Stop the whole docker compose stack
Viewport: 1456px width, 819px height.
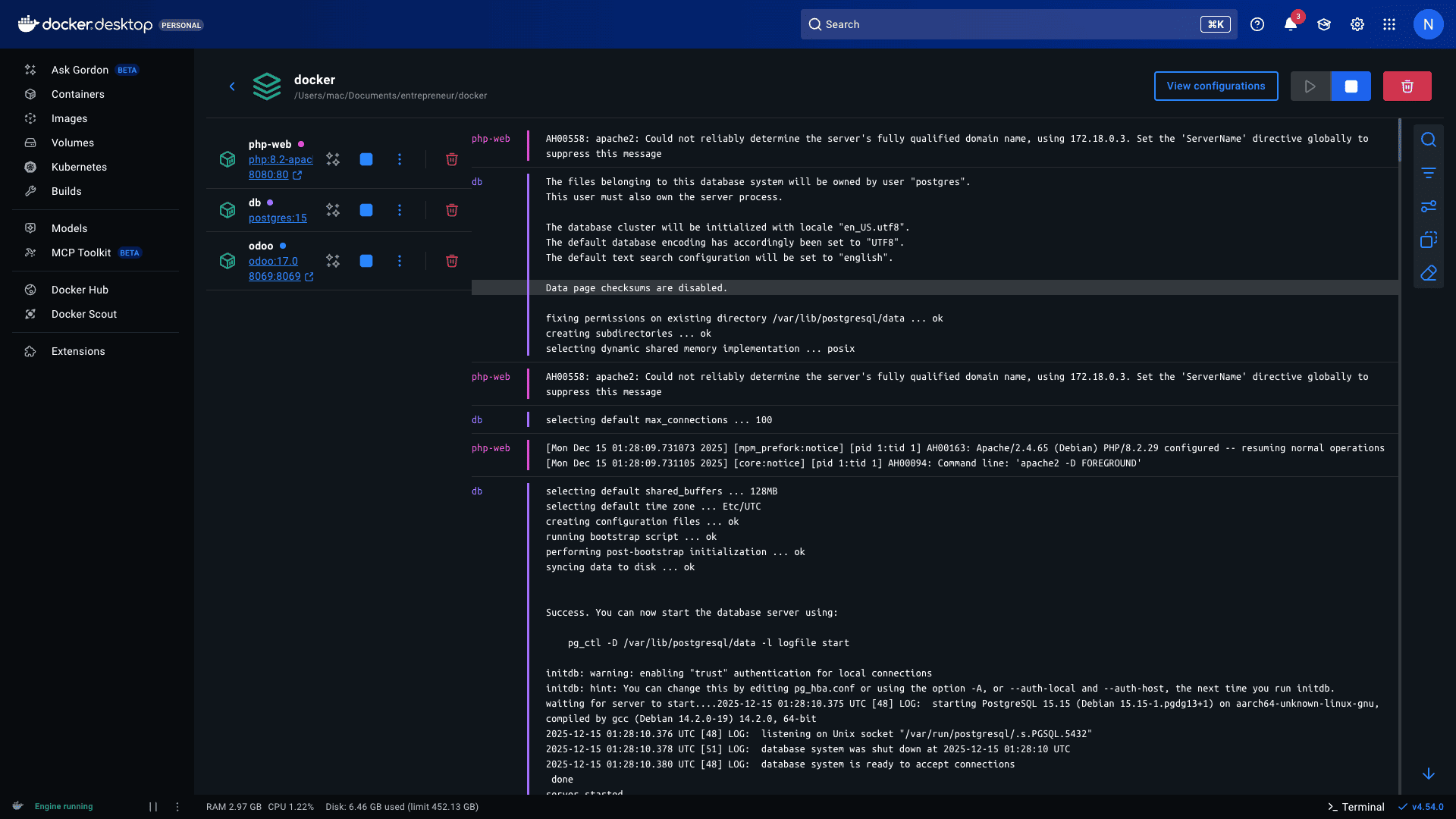coord(1351,86)
